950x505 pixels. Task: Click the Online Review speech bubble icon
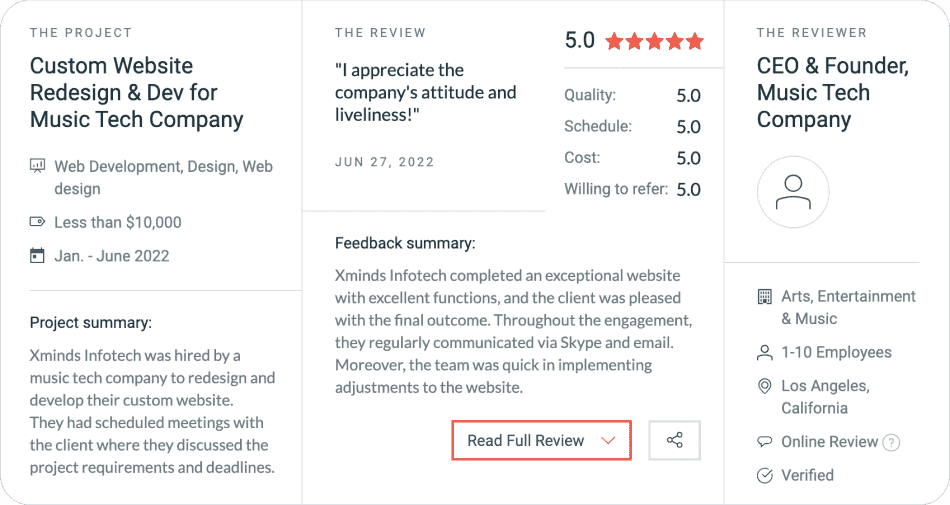(765, 442)
